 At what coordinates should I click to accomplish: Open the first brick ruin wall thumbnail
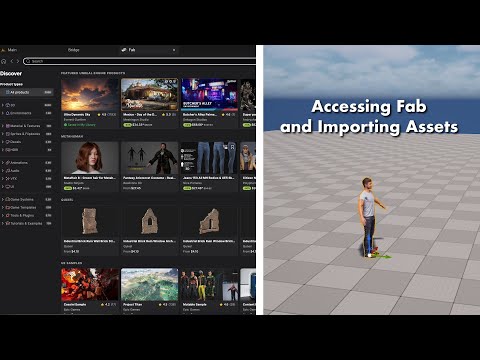coord(90,221)
